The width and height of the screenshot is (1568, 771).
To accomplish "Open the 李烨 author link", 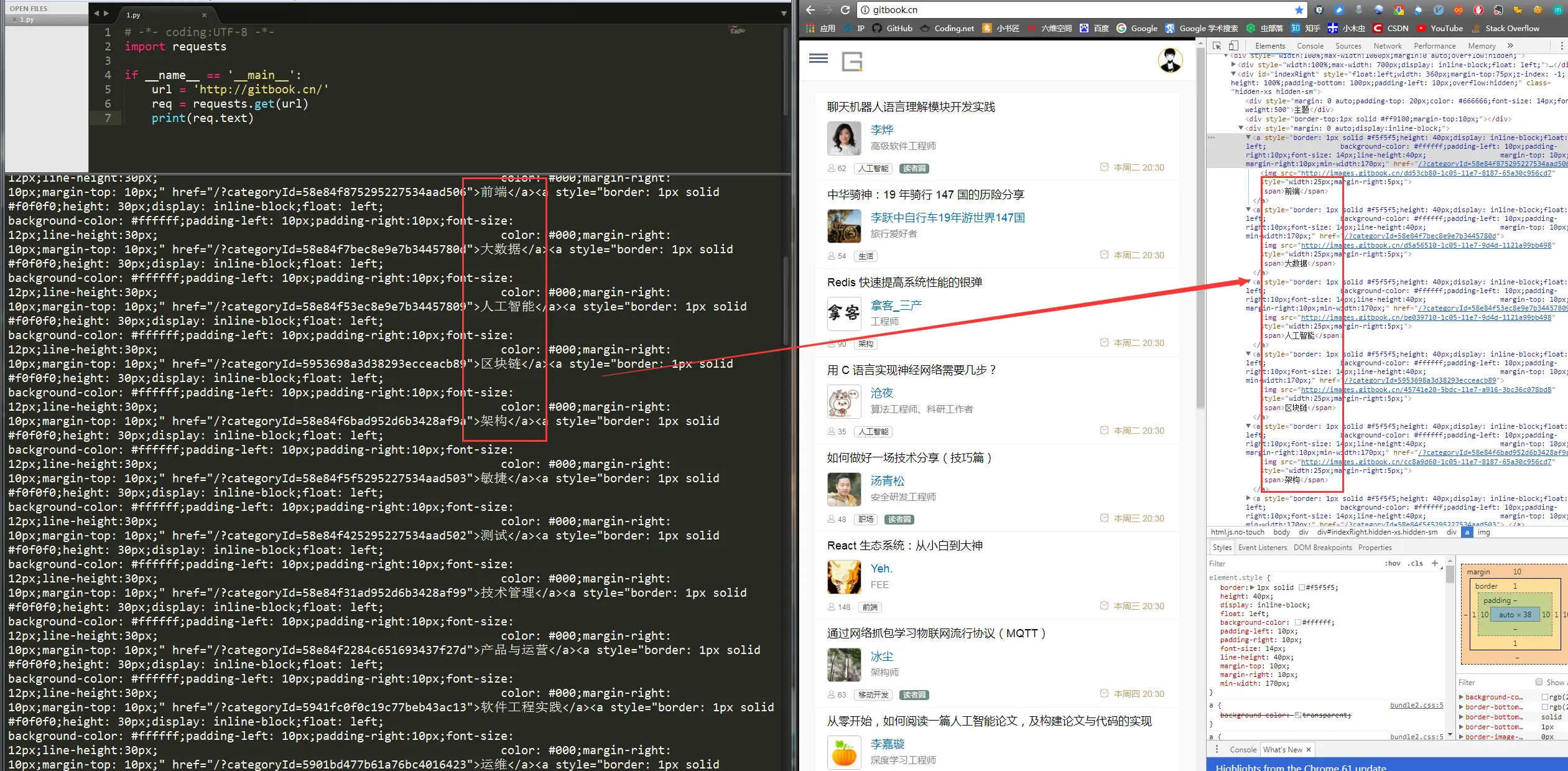I will point(881,130).
